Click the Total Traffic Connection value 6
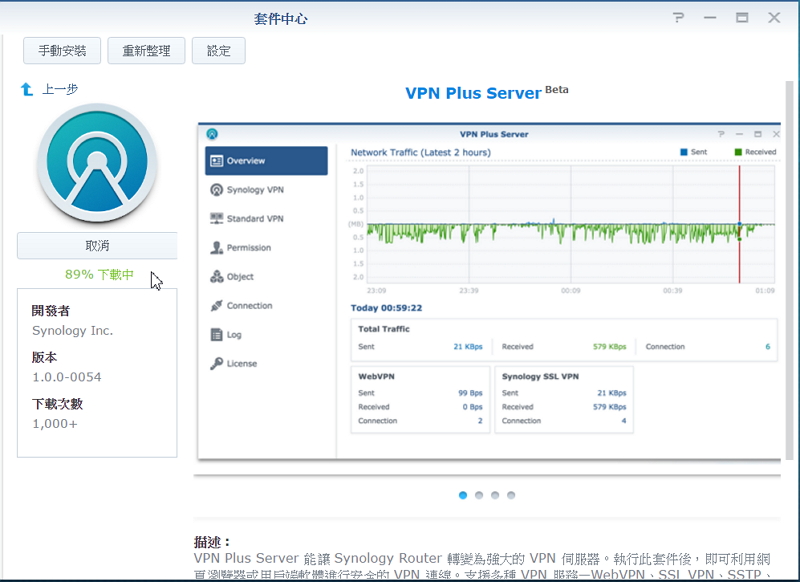This screenshot has width=800, height=582. pos(768,347)
